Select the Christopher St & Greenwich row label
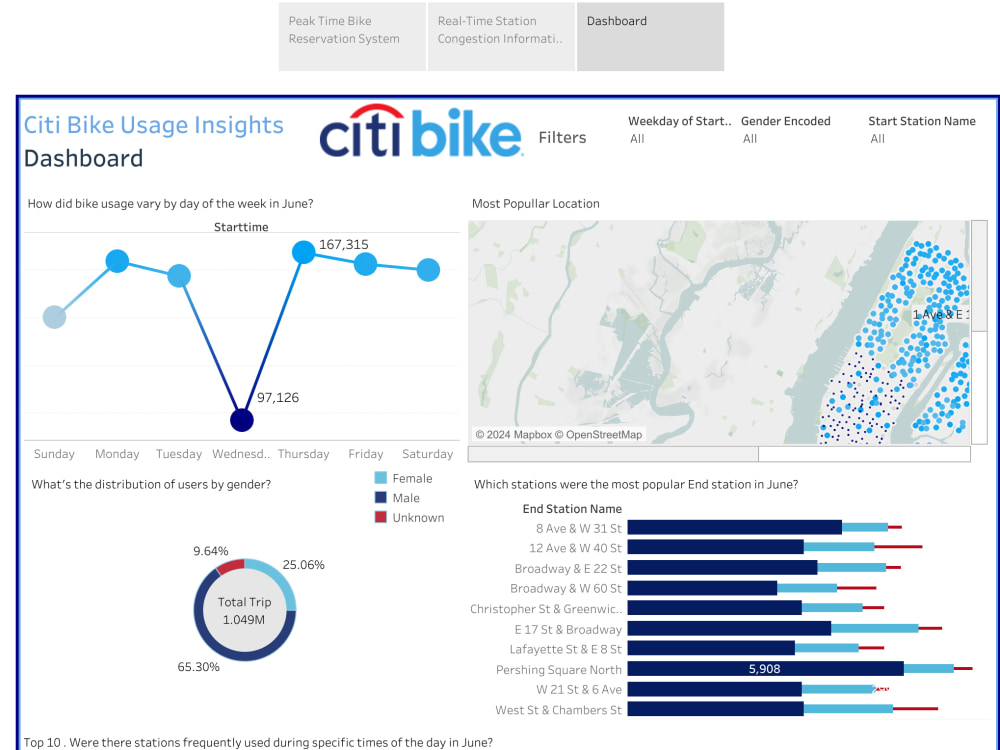Screen dimensions: 1000x750 546,609
